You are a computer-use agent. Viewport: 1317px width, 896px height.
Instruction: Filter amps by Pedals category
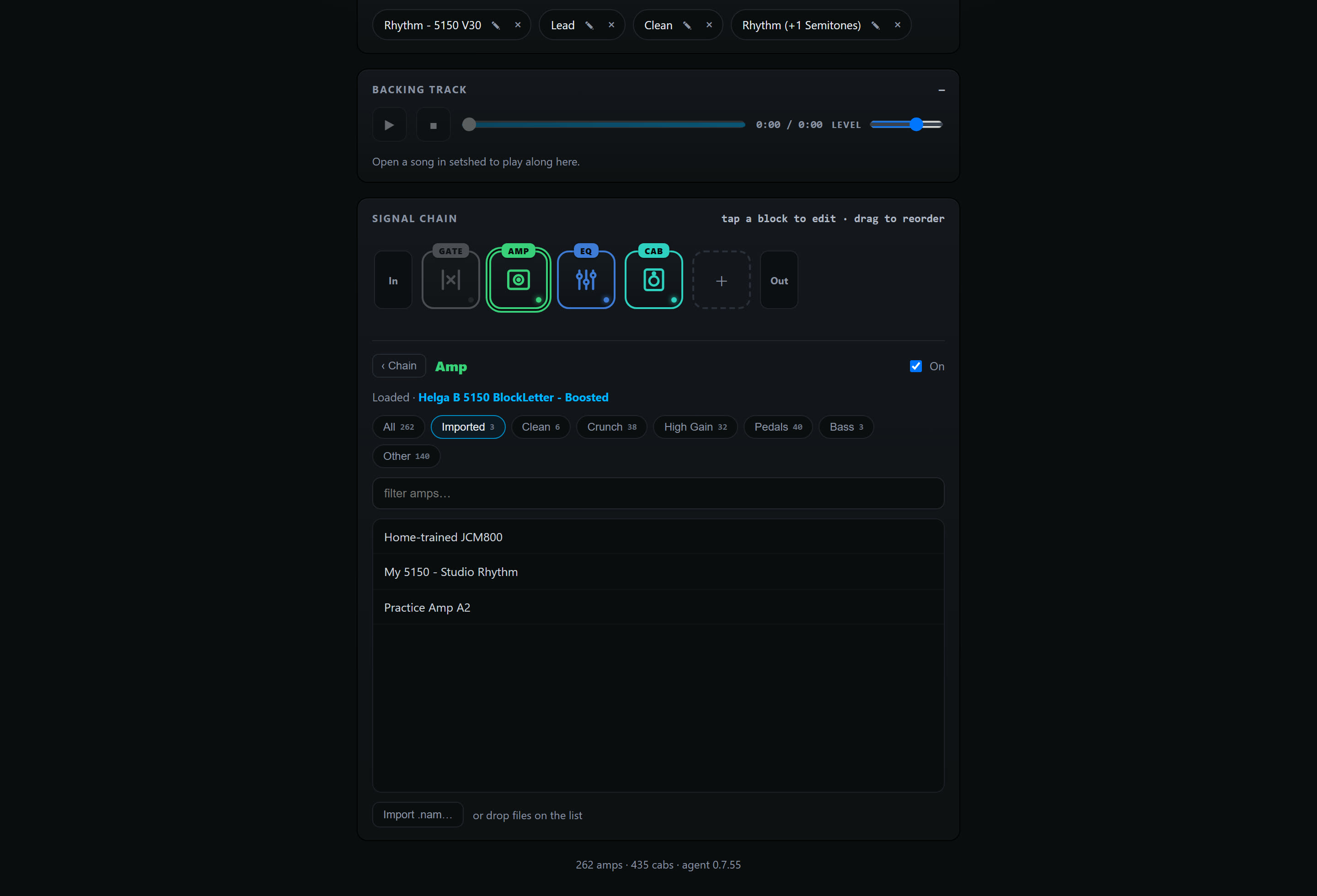[x=778, y=427]
